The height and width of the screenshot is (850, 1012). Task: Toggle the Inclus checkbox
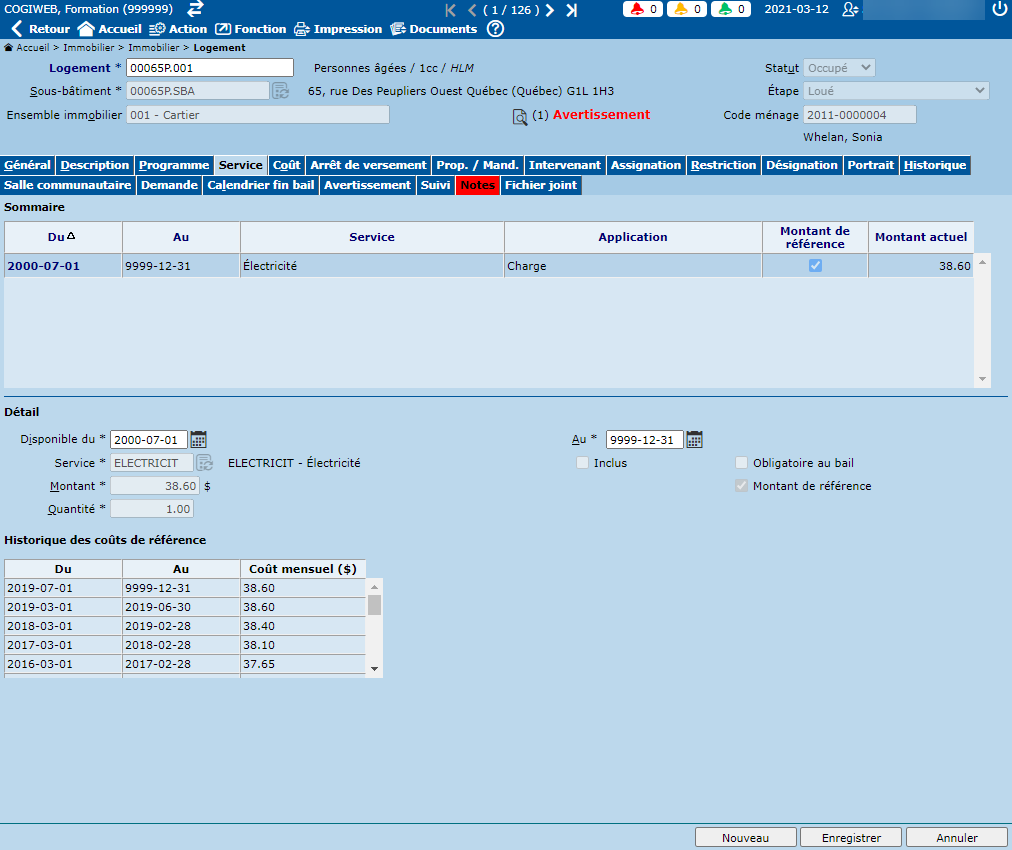click(x=582, y=463)
